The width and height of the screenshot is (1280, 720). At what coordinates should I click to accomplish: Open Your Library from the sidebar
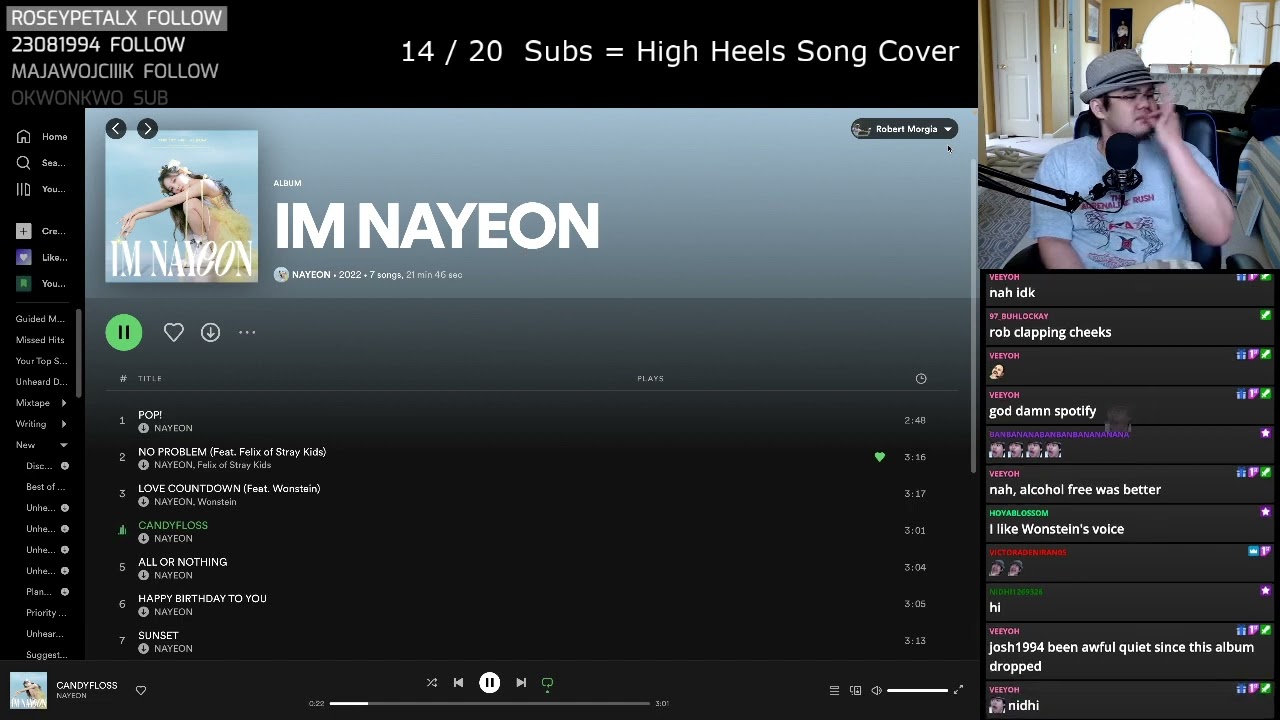[x=40, y=189]
